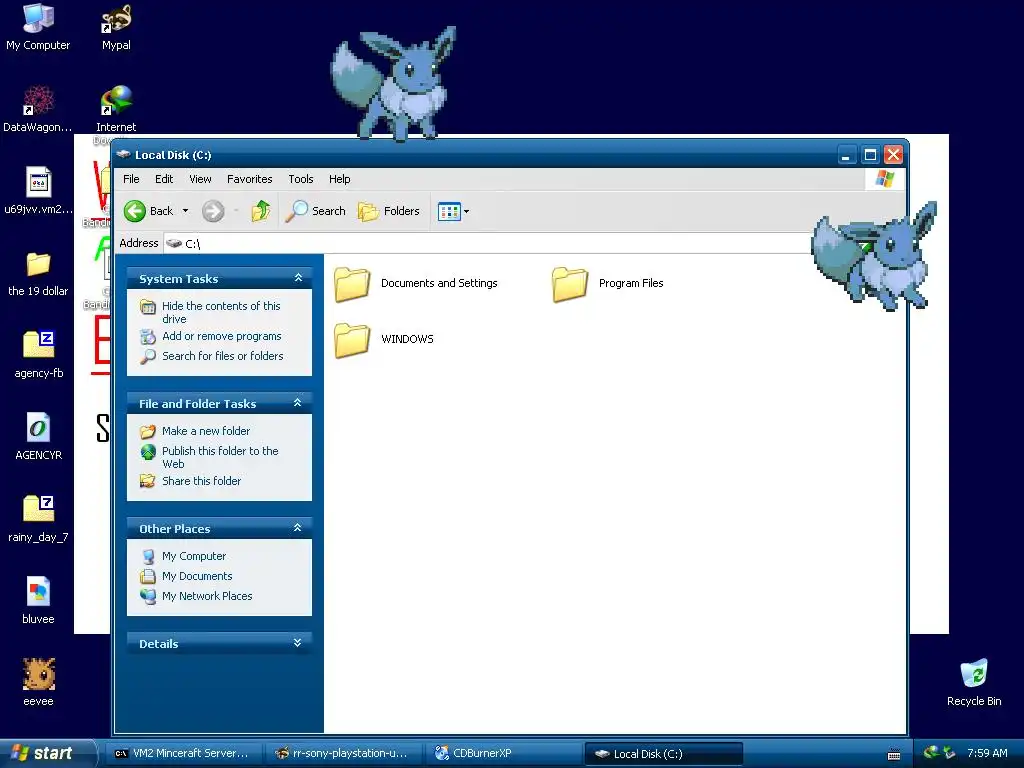Open My Documents in Other Places
The width and height of the screenshot is (1024, 768).
pos(197,576)
